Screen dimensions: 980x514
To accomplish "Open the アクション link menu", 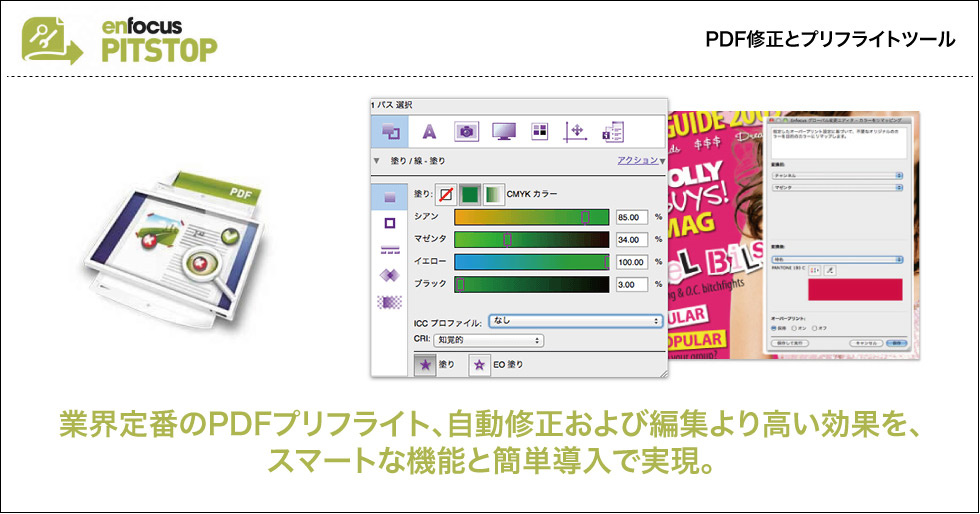I will coord(638,161).
